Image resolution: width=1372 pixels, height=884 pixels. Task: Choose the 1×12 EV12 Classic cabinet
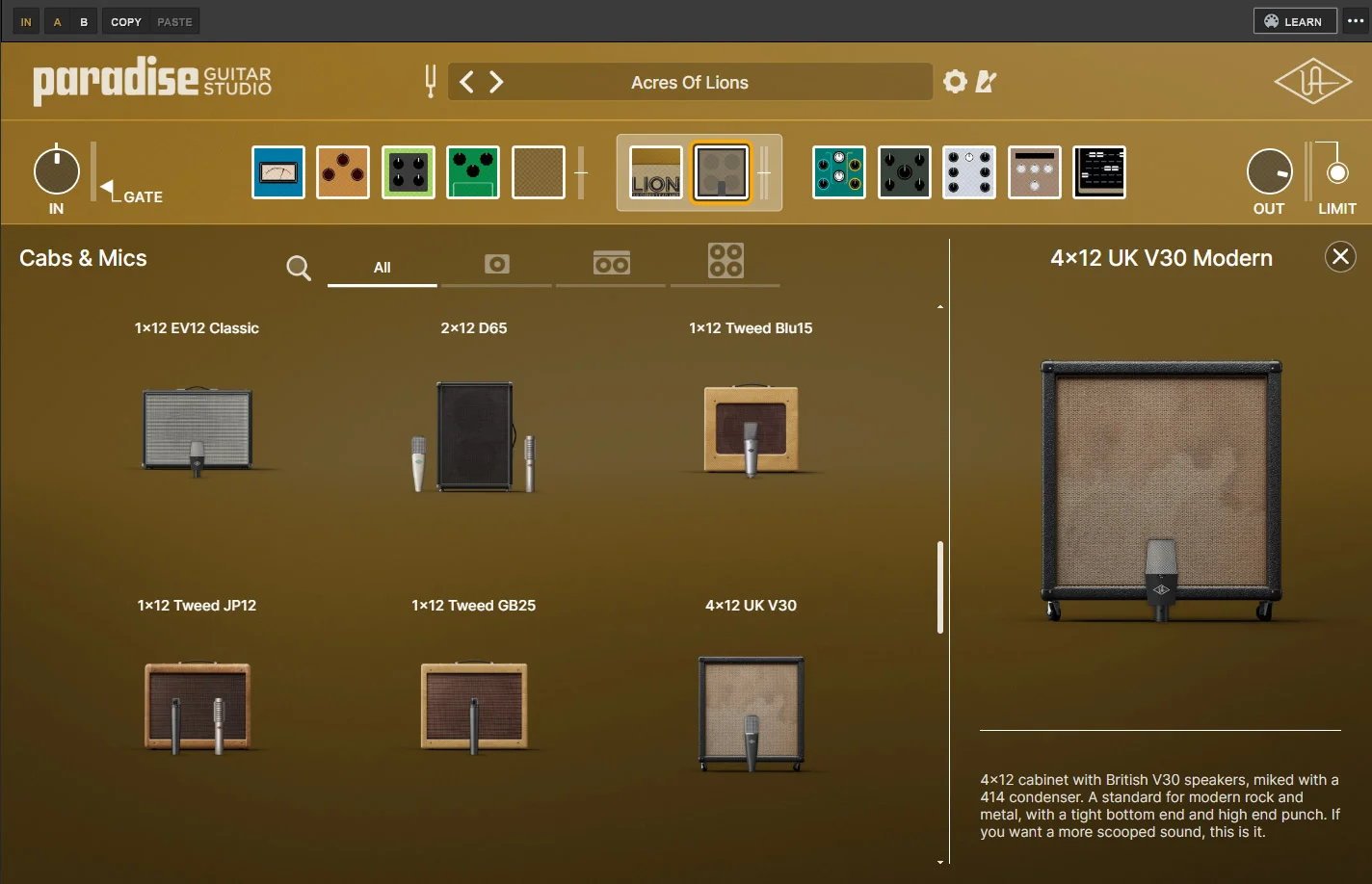197,430
